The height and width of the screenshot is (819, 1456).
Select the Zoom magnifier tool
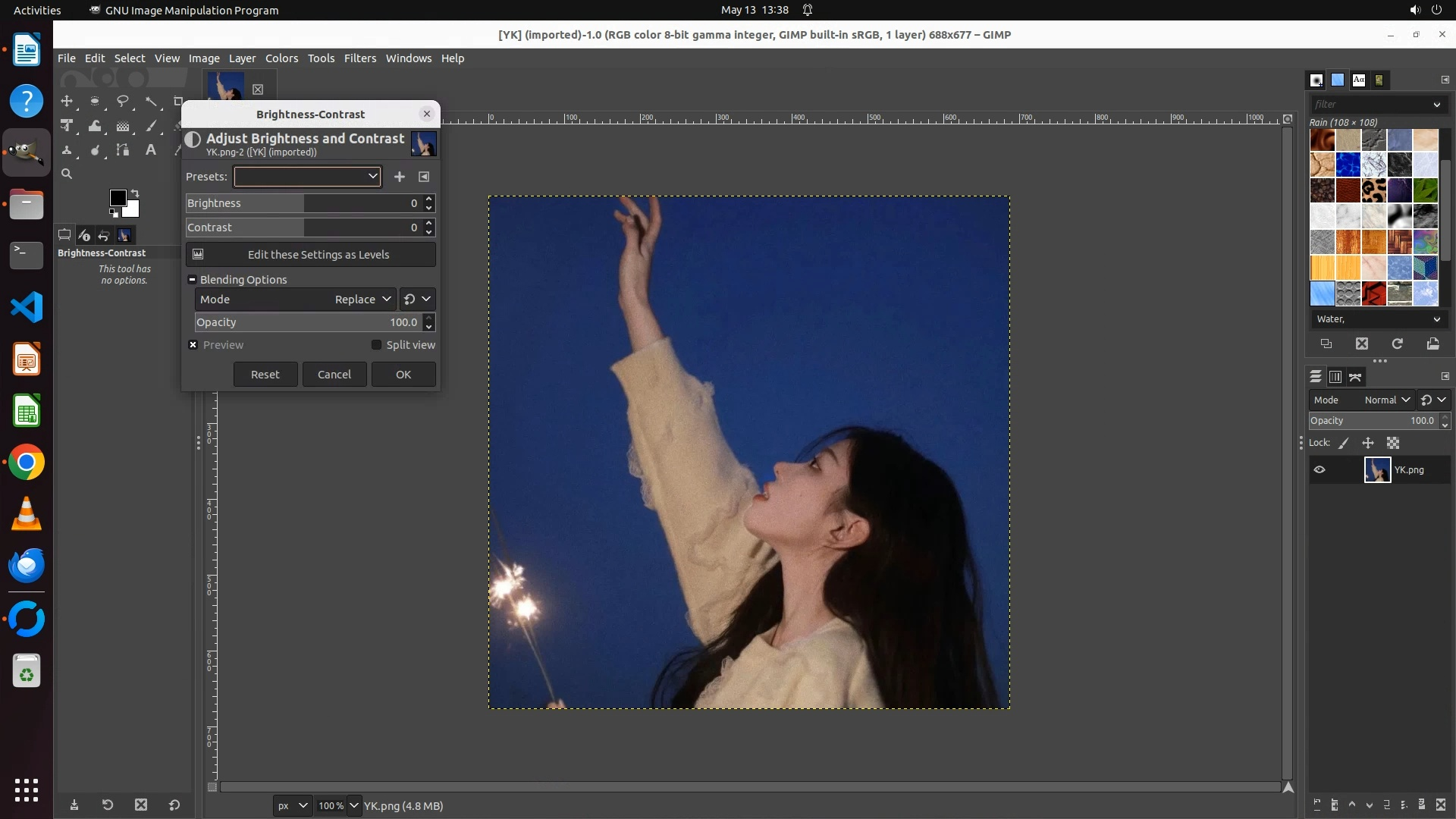point(67,174)
